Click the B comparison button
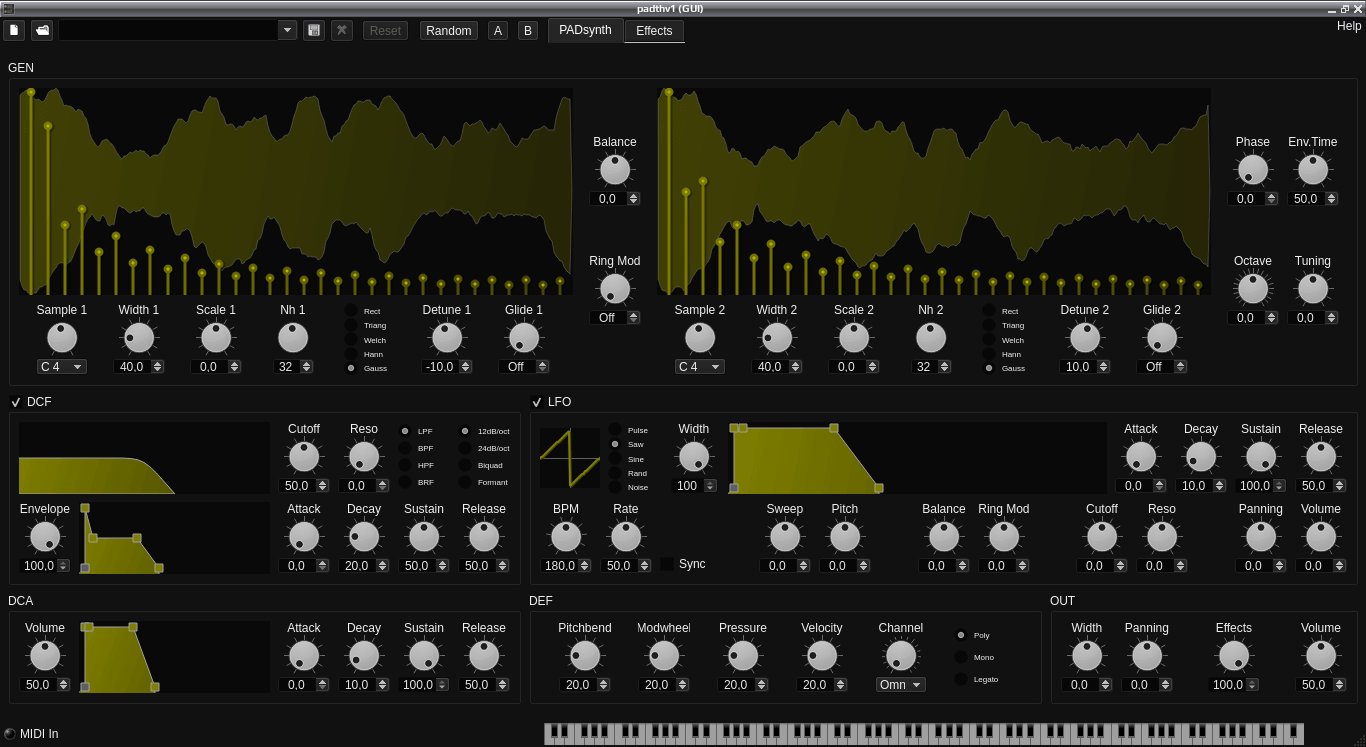 (528, 31)
